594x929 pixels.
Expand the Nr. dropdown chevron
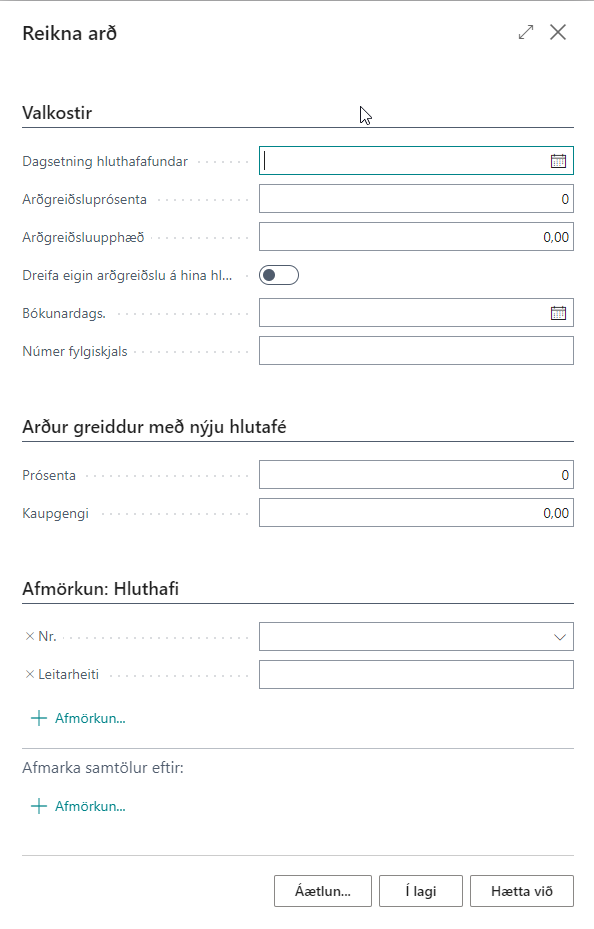click(x=559, y=638)
